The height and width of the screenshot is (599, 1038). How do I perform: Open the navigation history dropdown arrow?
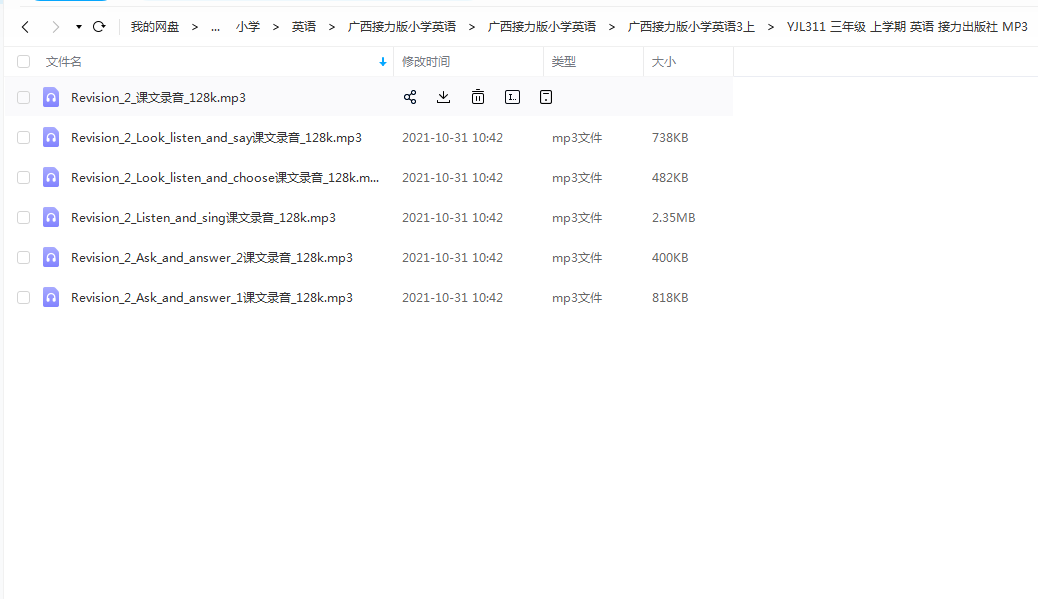click(x=79, y=27)
